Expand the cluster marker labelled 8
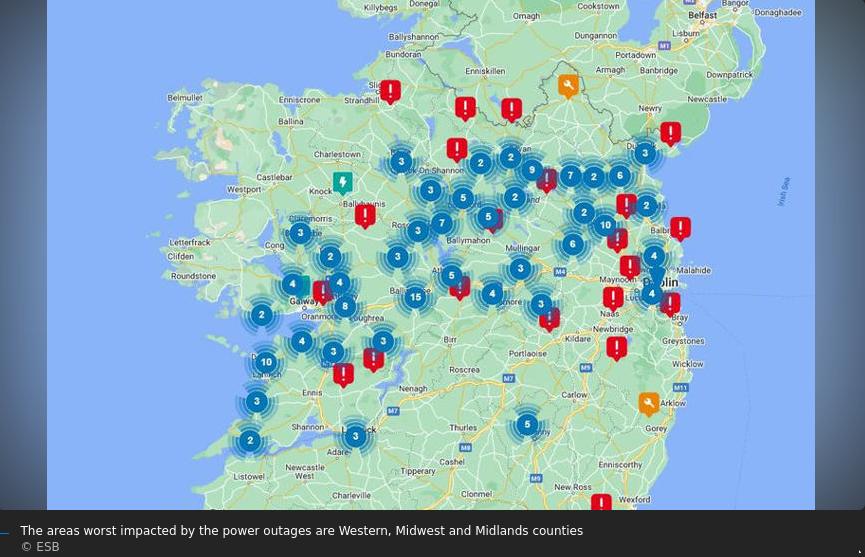 345,306
